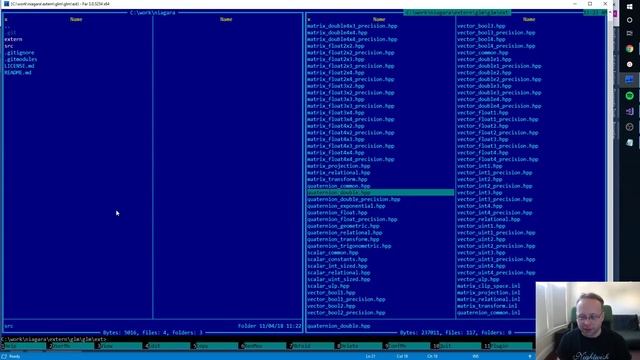
Task: Select quaternion_float_precision.hpp file
Action: point(352,219)
